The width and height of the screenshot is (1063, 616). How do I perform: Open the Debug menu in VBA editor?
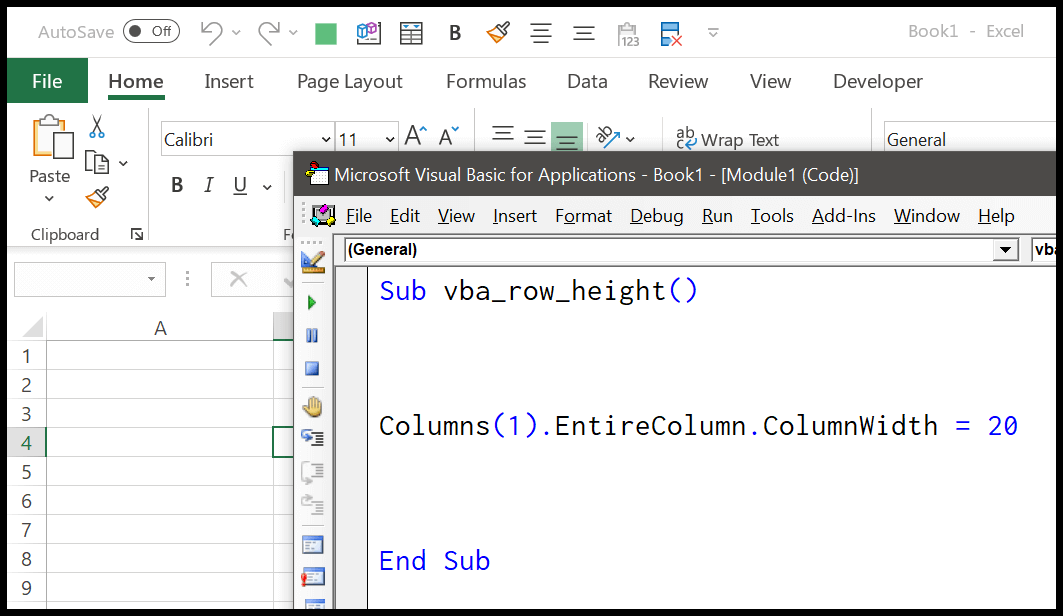coord(656,216)
